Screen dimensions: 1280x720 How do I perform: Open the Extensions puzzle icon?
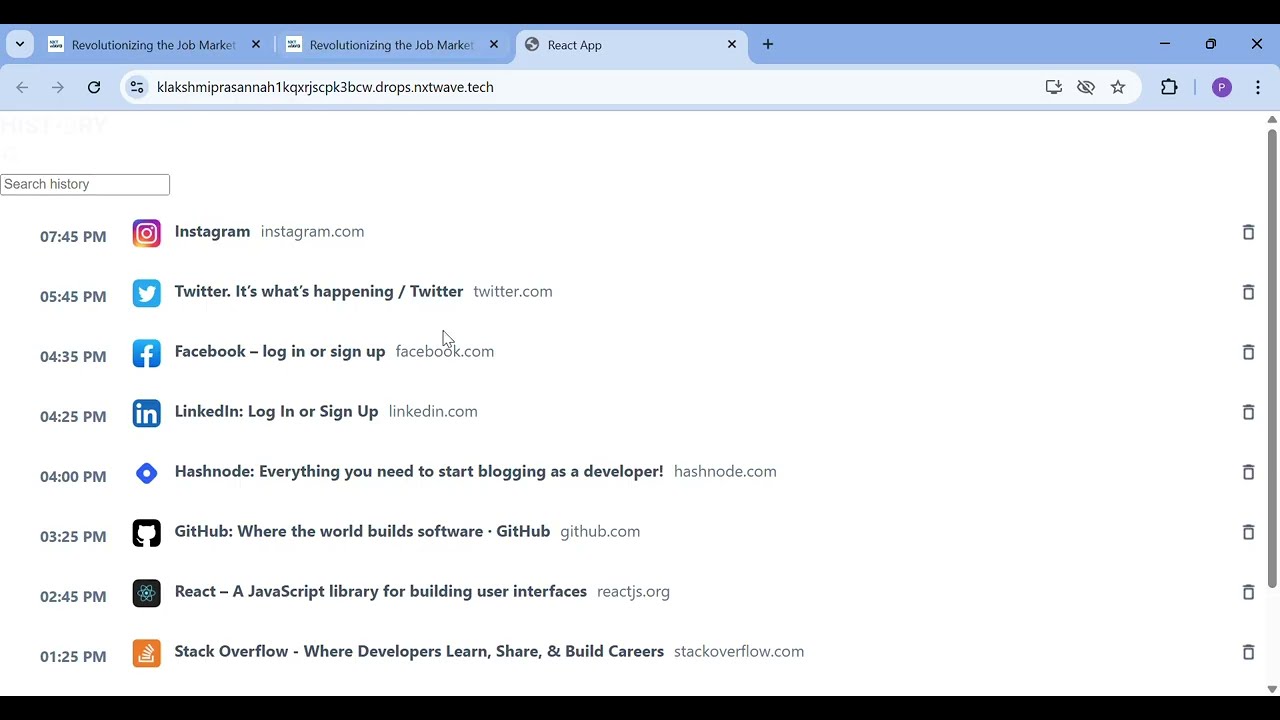point(1169,87)
